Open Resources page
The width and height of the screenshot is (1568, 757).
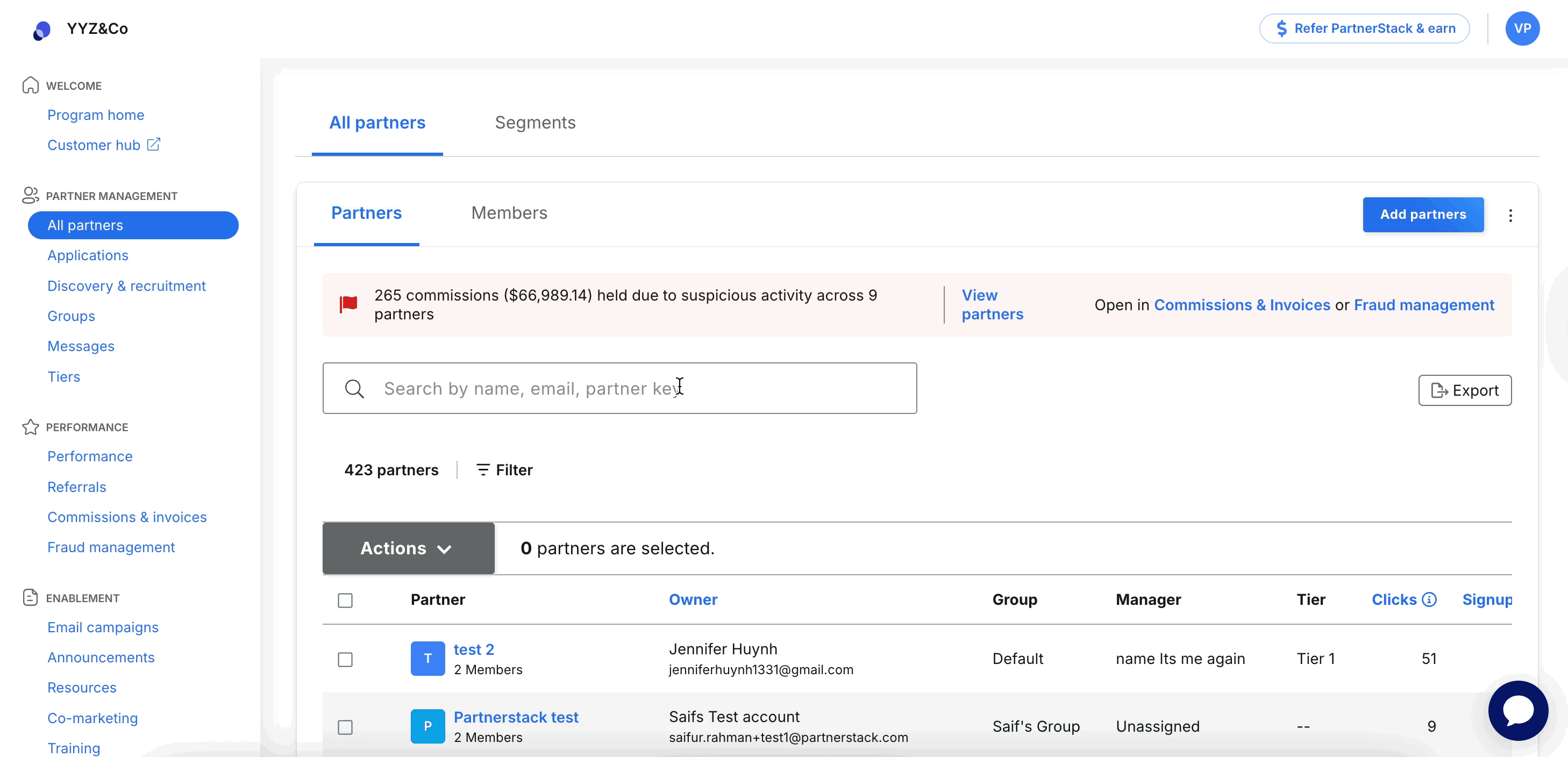(82, 688)
